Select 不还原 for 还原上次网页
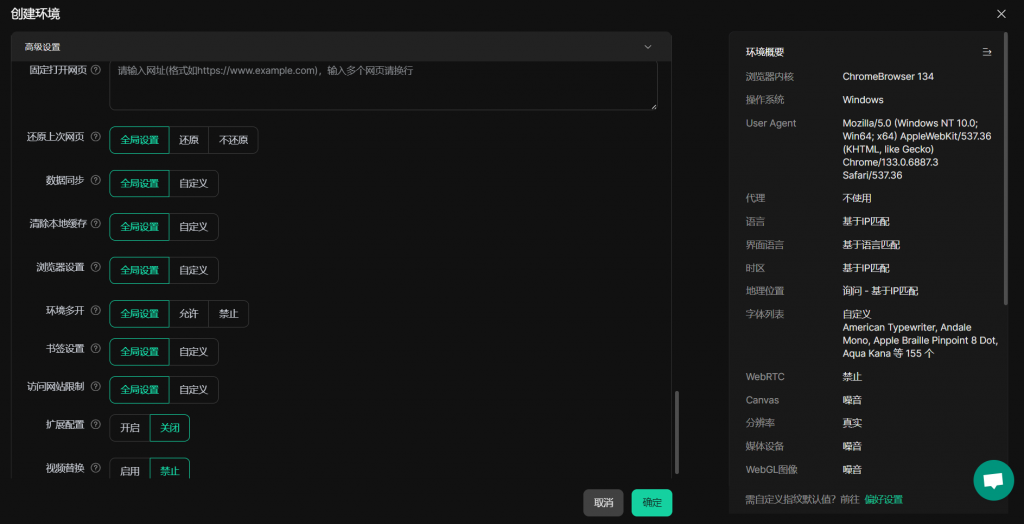The width and height of the screenshot is (1024, 524). tap(233, 141)
